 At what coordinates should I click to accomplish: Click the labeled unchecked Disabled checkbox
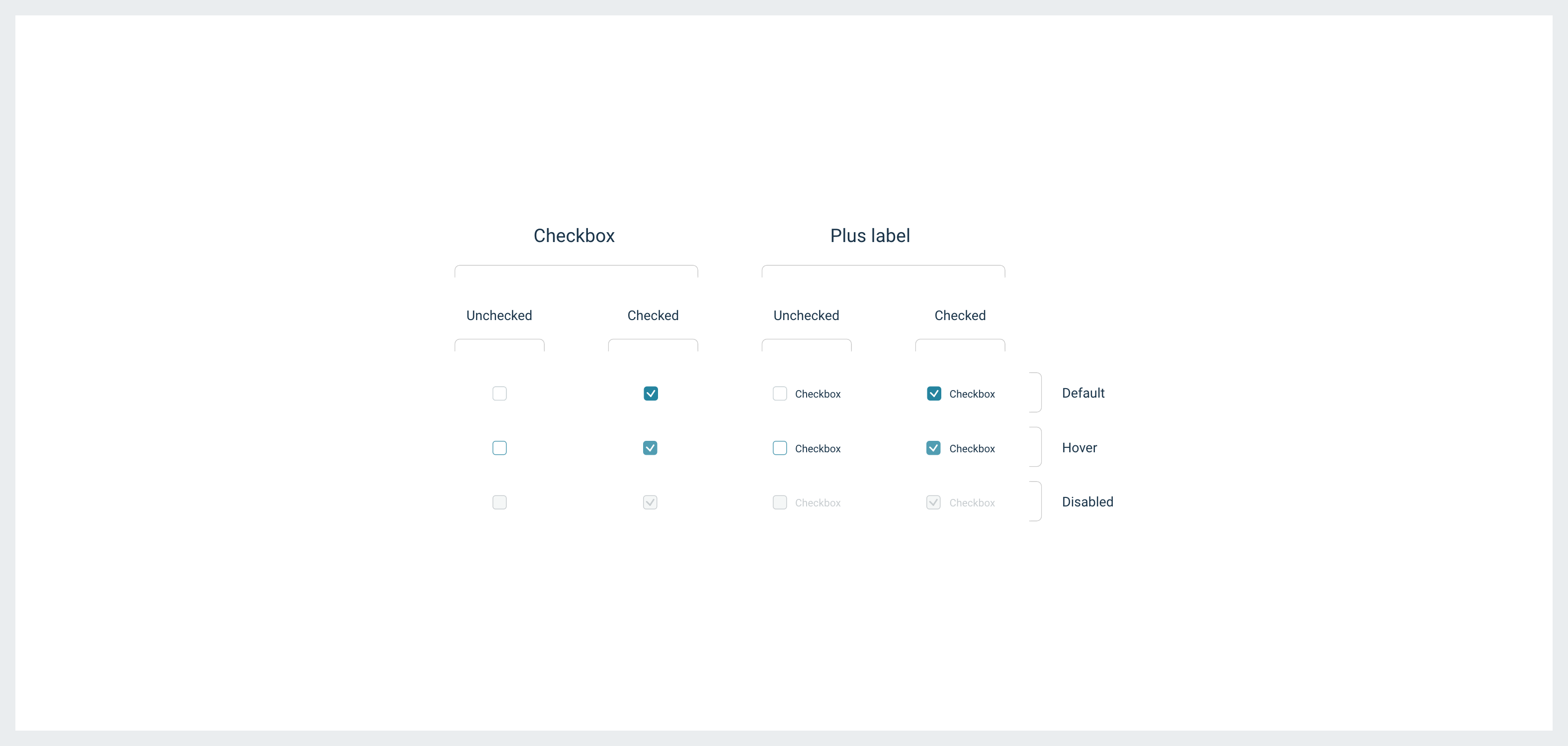click(x=780, y=502)
